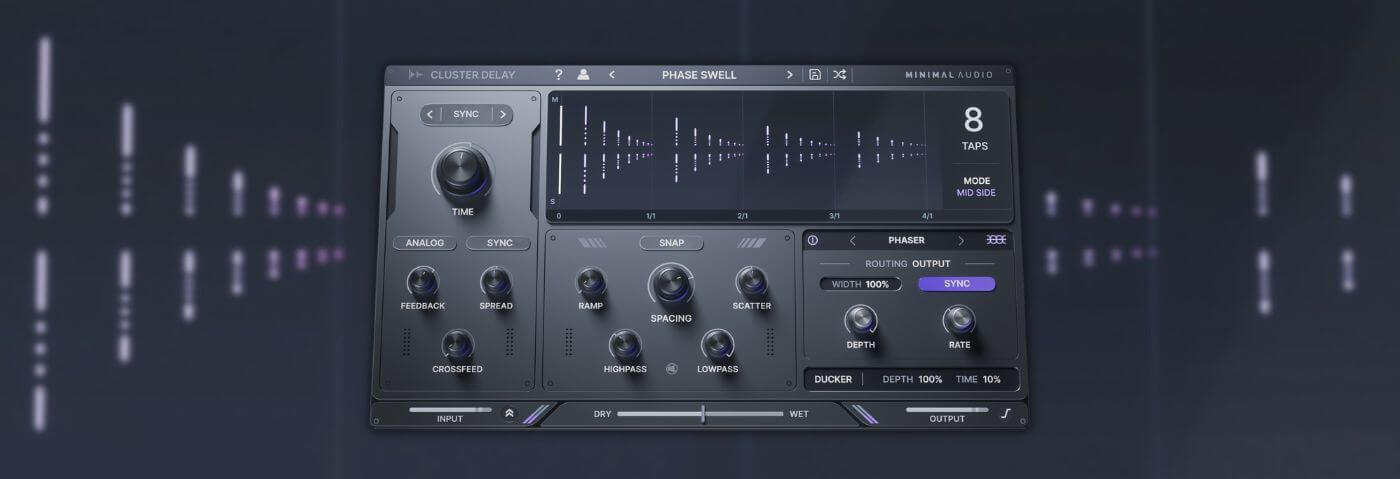This screenshot has width=1400, height=479.
Task: Select the right-leaning ramp shape icon
Action: tap(751, 243)
